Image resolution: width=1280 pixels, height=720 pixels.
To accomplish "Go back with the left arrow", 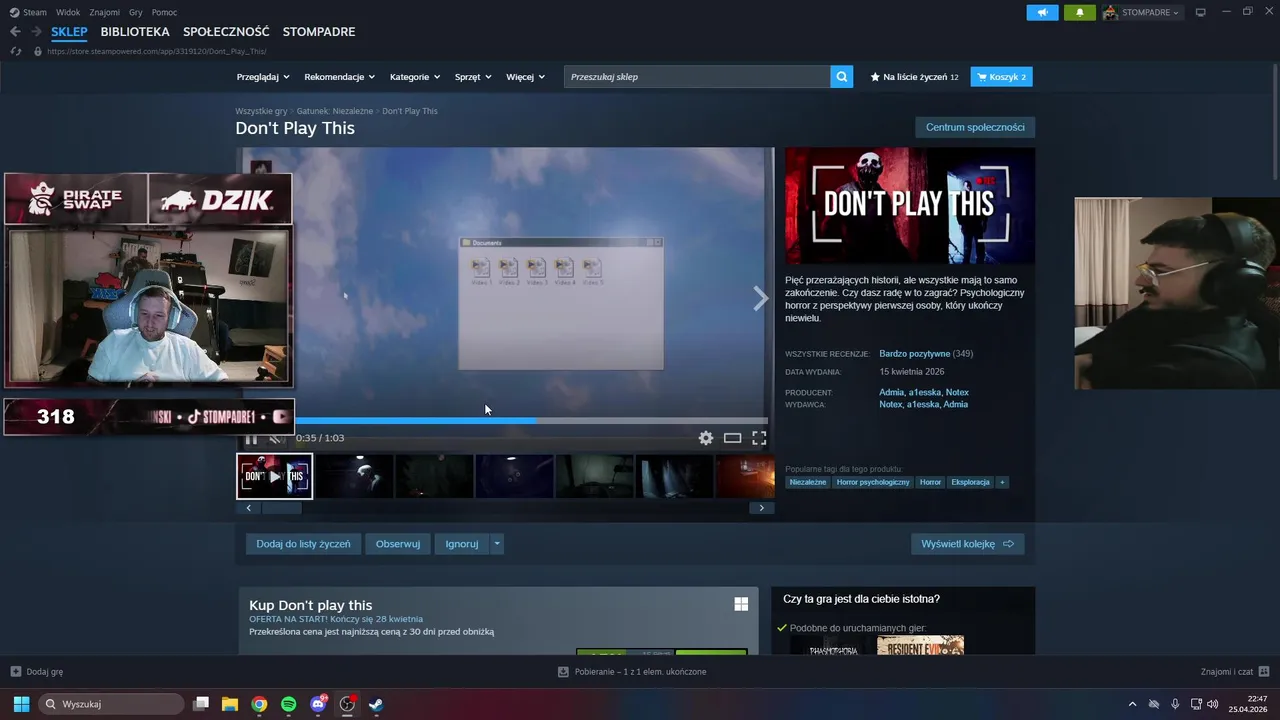I will click(15, 32).
